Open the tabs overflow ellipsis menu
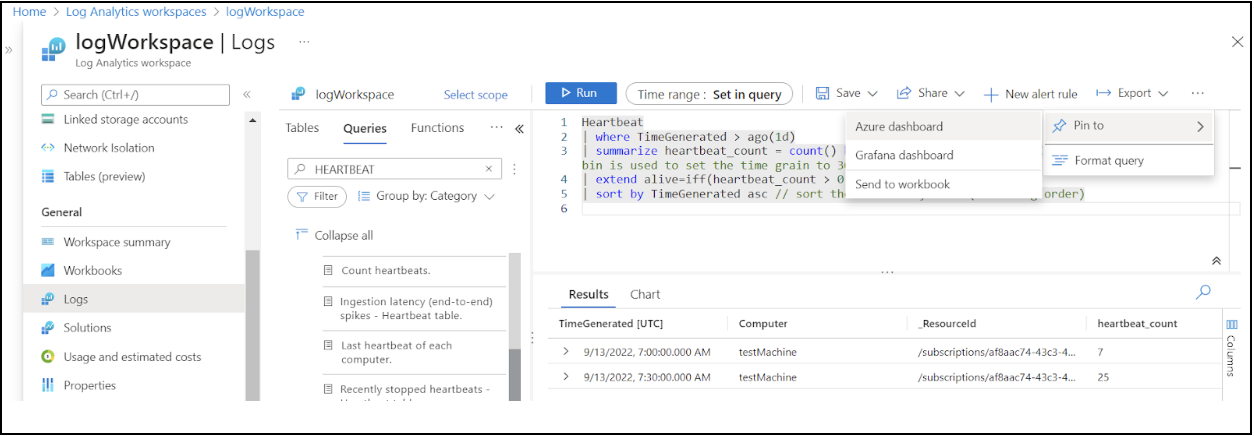 (x=496, y=128)
